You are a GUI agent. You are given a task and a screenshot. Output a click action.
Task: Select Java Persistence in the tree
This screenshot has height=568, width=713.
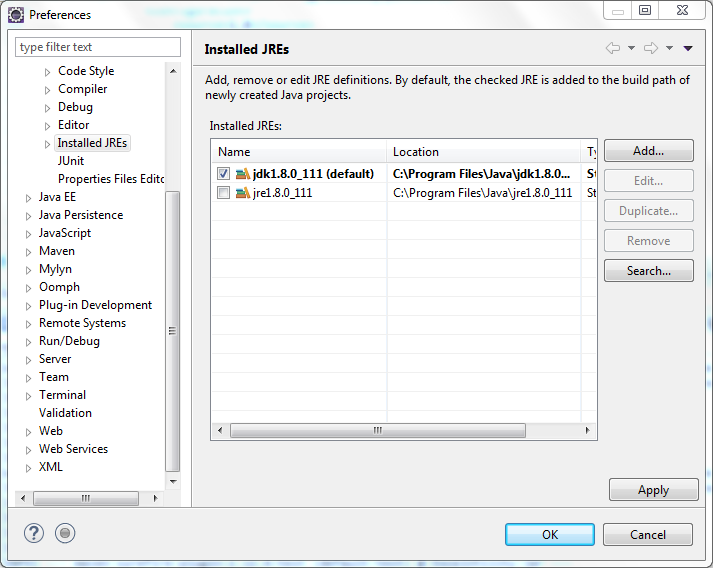pyautogui.click(x=81, y=215)
